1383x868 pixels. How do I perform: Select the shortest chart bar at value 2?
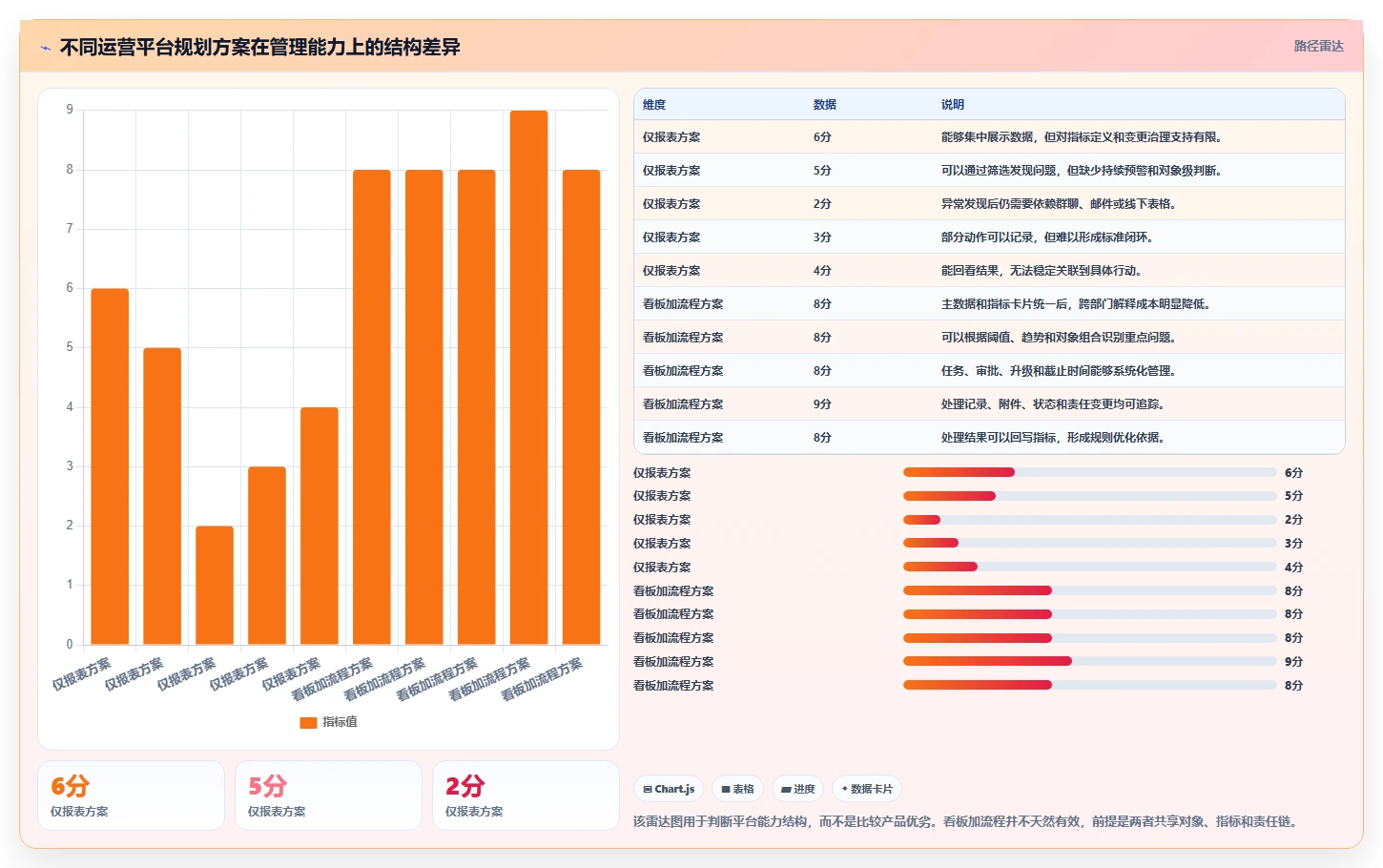click(x=215, y=586)
